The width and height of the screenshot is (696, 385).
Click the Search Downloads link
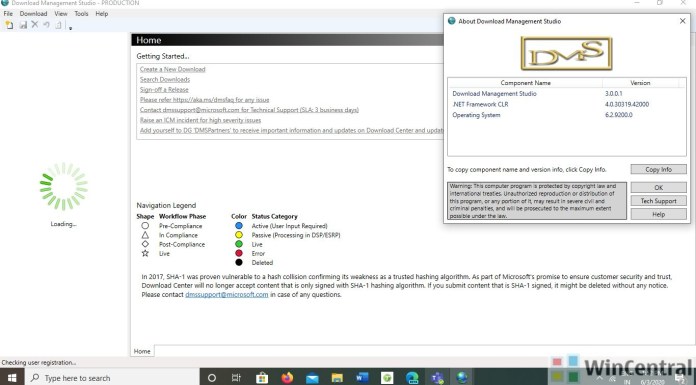coord(165,79)
